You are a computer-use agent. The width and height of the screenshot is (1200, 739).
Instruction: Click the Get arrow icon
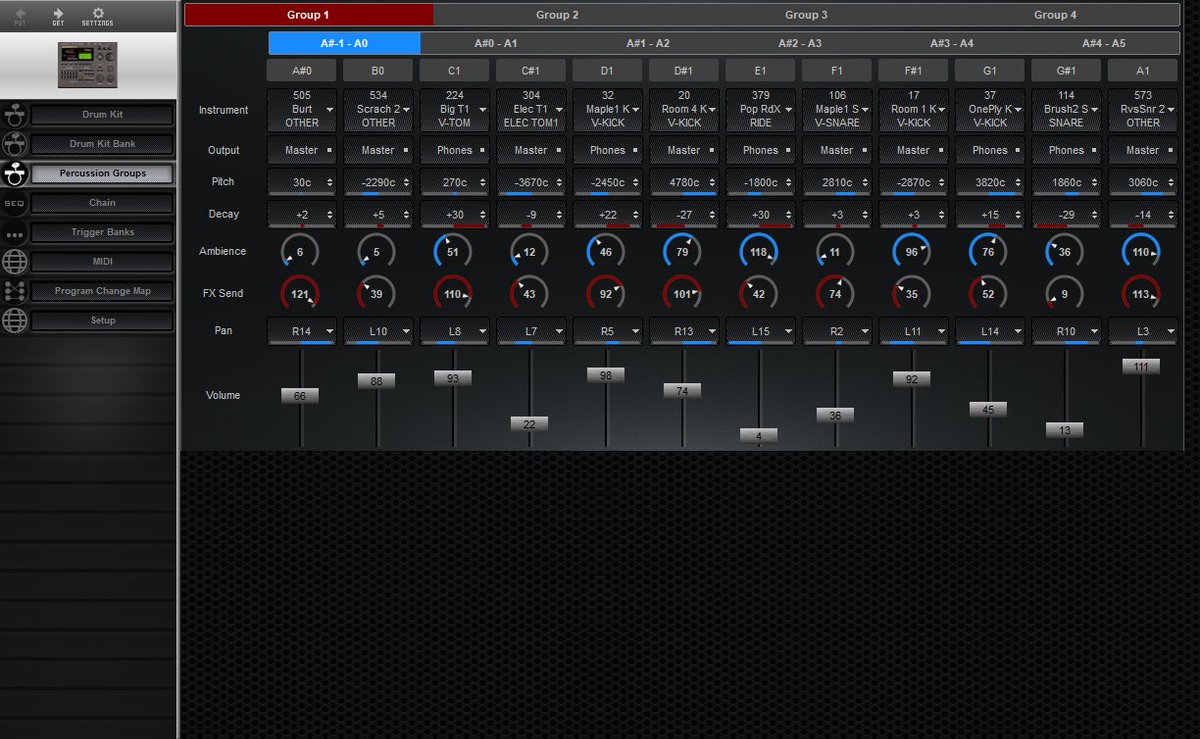(58, 16)
